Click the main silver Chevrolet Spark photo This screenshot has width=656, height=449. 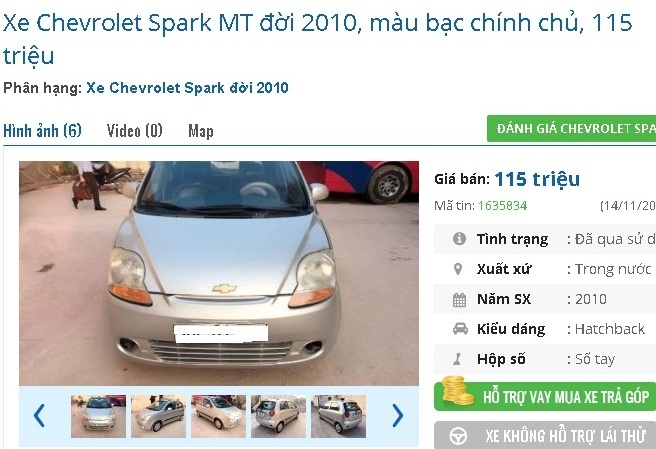[x=219, y=273]
